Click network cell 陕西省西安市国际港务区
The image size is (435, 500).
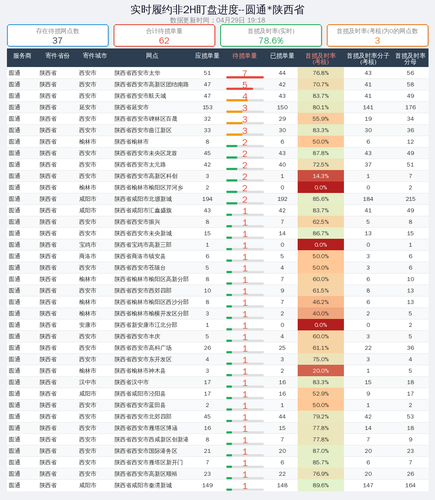coord(146,451)
